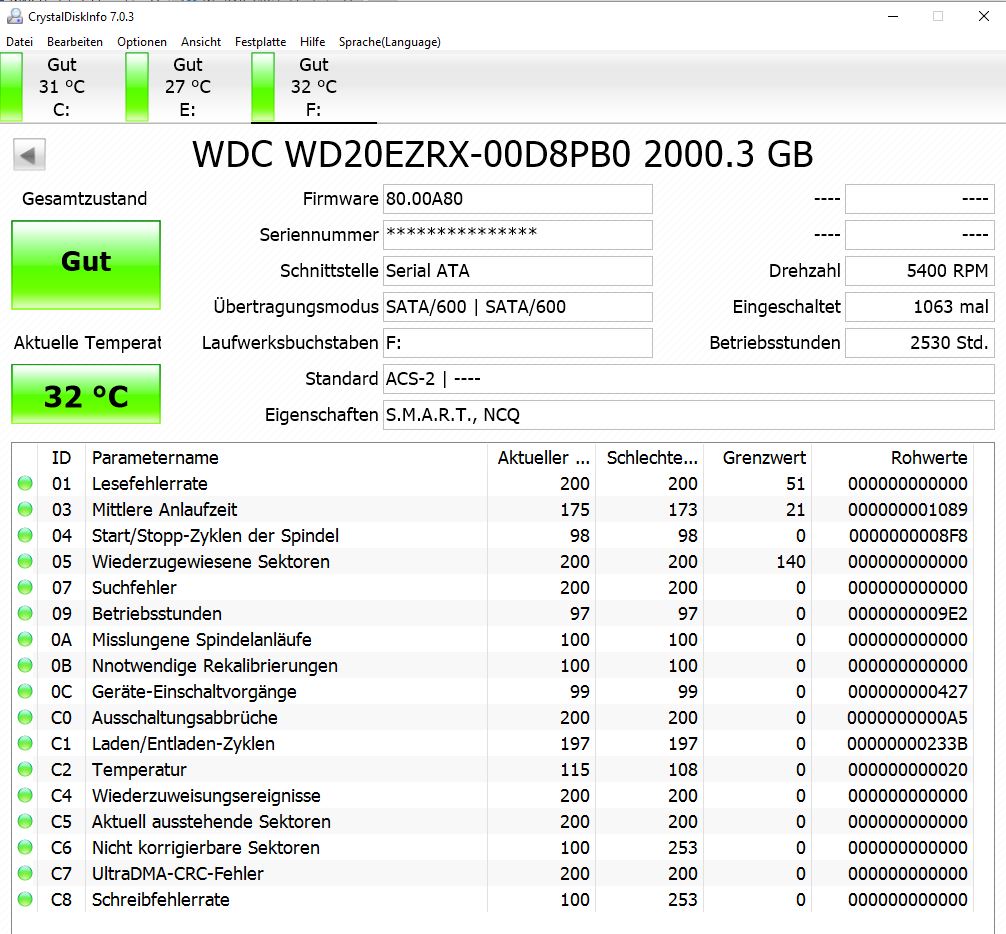Click the Eigenschaften field S.M.A.R.T., NCQ
This screenshot has height=934, width=1006.
(x=688, y=415)
